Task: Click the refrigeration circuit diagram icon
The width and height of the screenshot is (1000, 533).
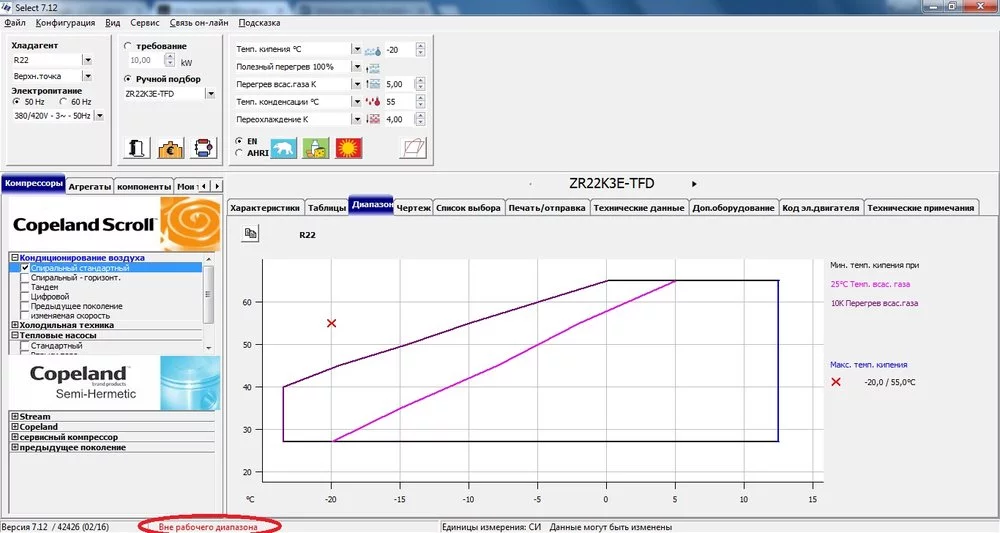Action: pos(203,148)
